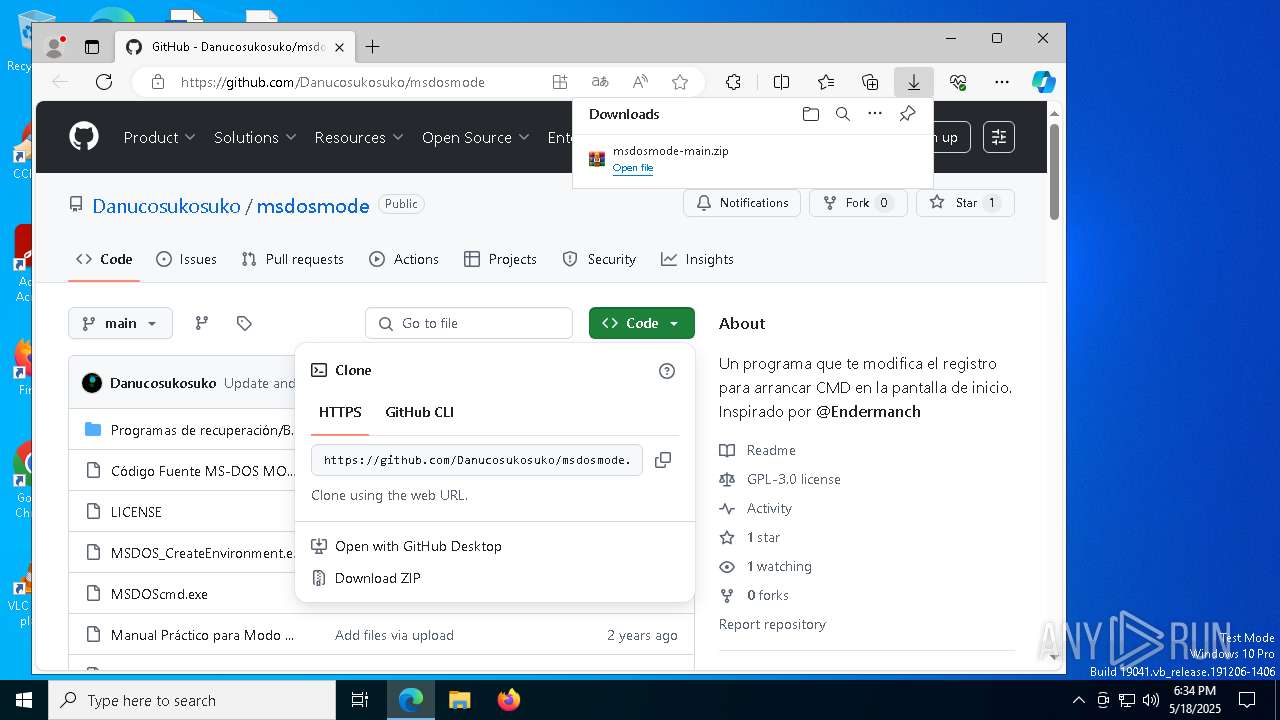Image resolution: width=1280 pixels, height=720 pixels.
Task: Open the Readme link
Action: click(x=771, y=450)
